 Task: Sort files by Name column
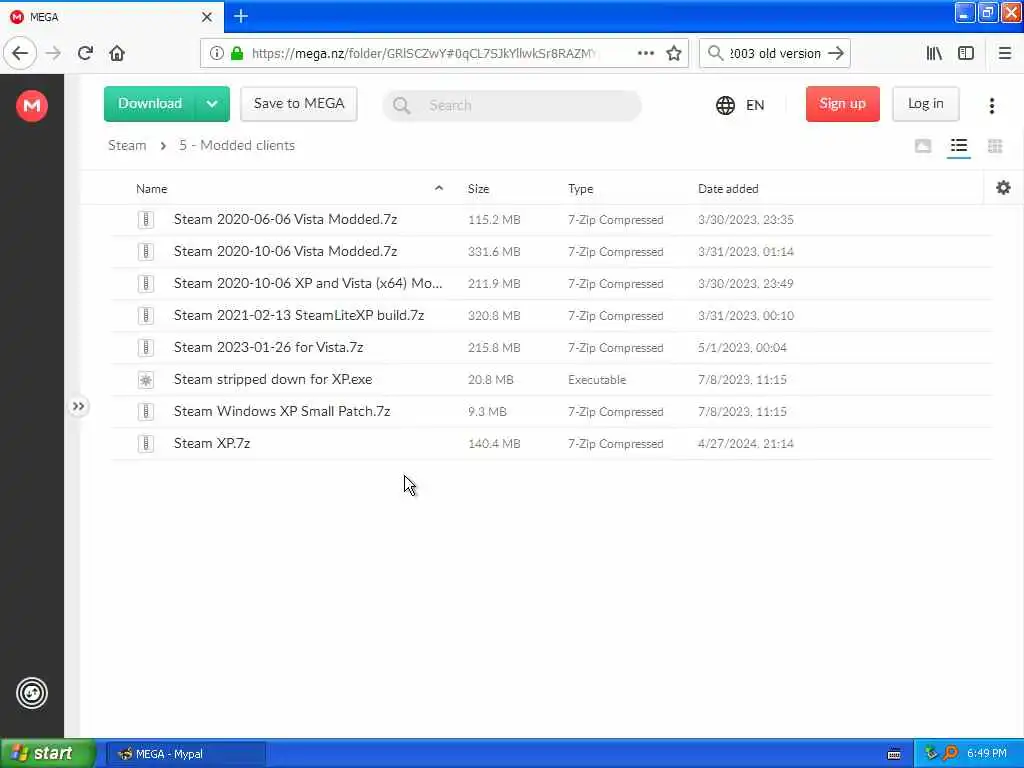click(x=152, y=189)
